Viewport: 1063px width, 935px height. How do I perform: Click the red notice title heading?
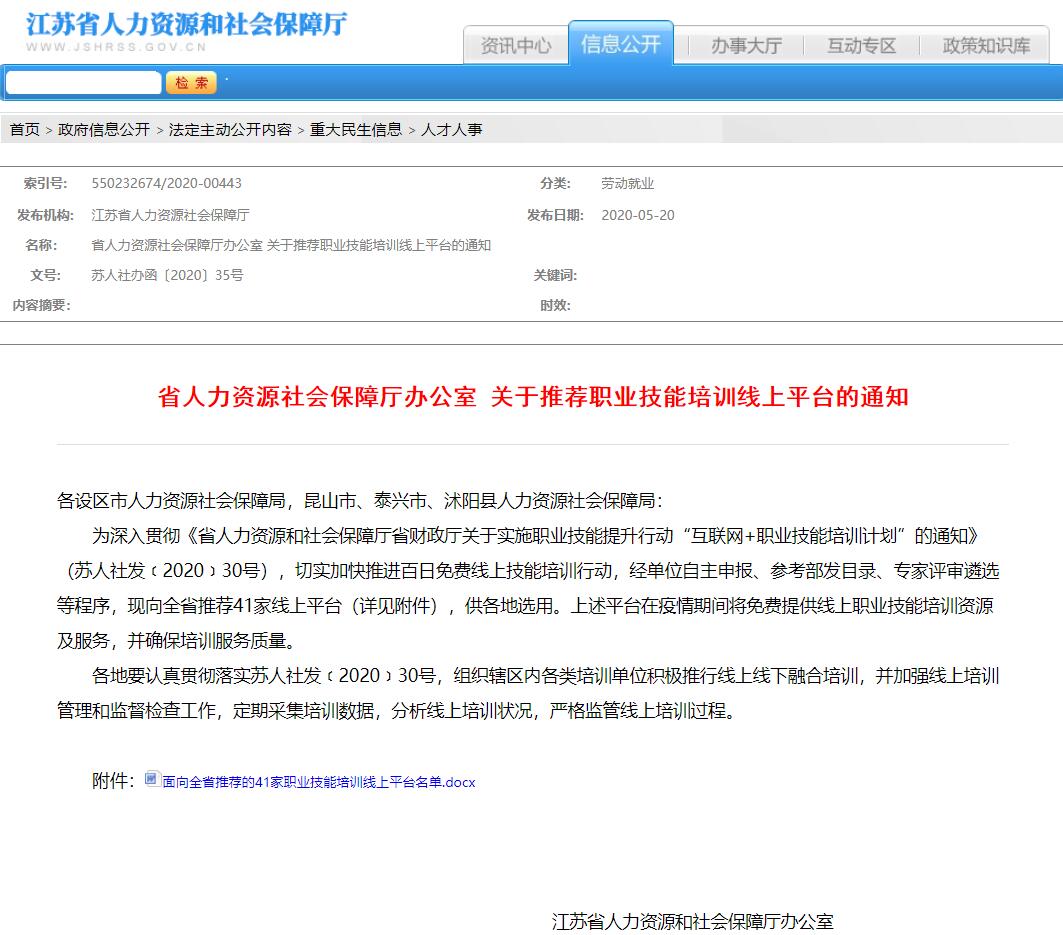pyautogui.click(x=532, y=397)
